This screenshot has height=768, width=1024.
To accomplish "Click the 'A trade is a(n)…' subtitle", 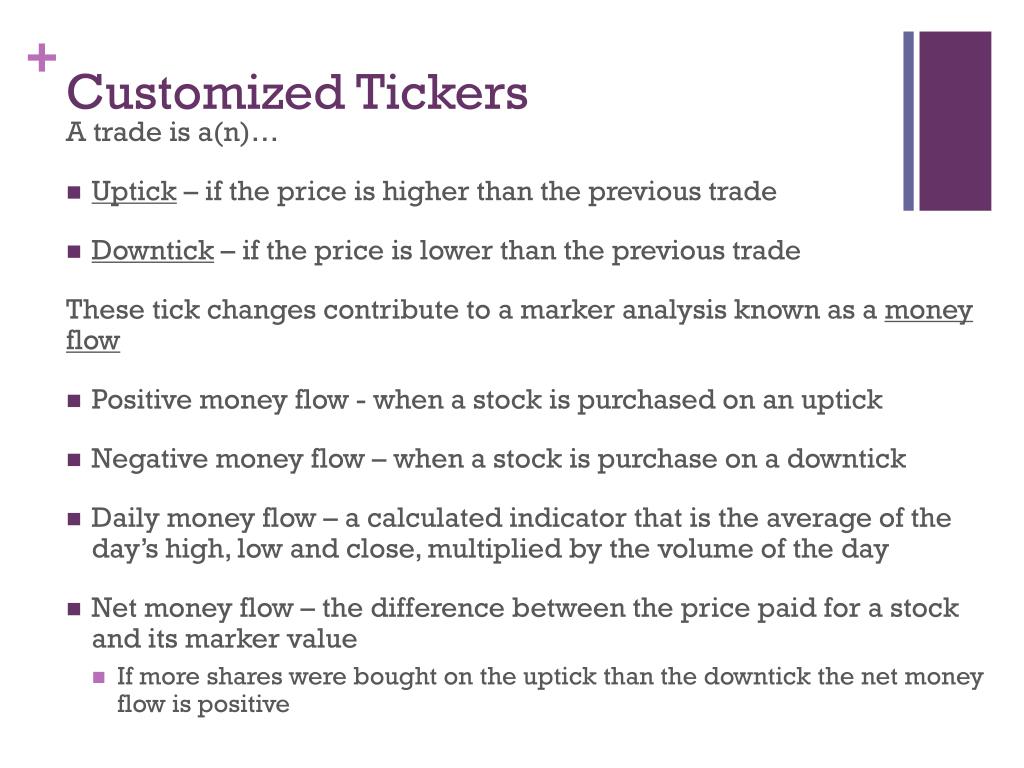I will click(172, 132).
